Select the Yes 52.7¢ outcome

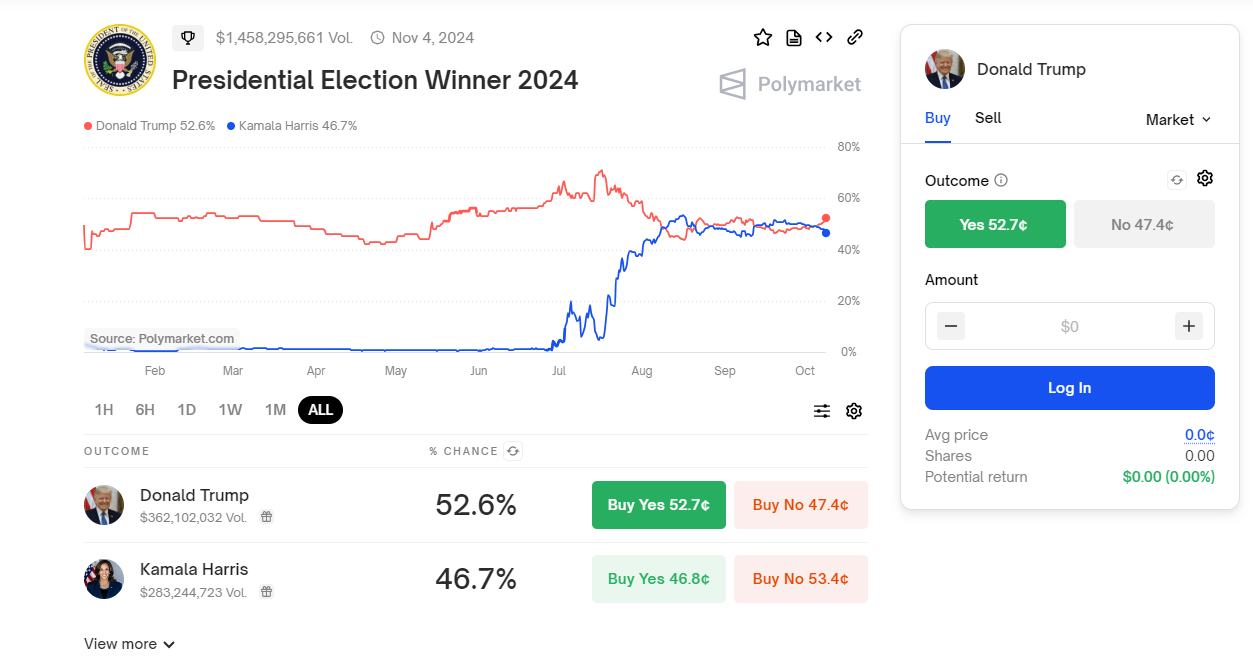click(x=995, y=224)
